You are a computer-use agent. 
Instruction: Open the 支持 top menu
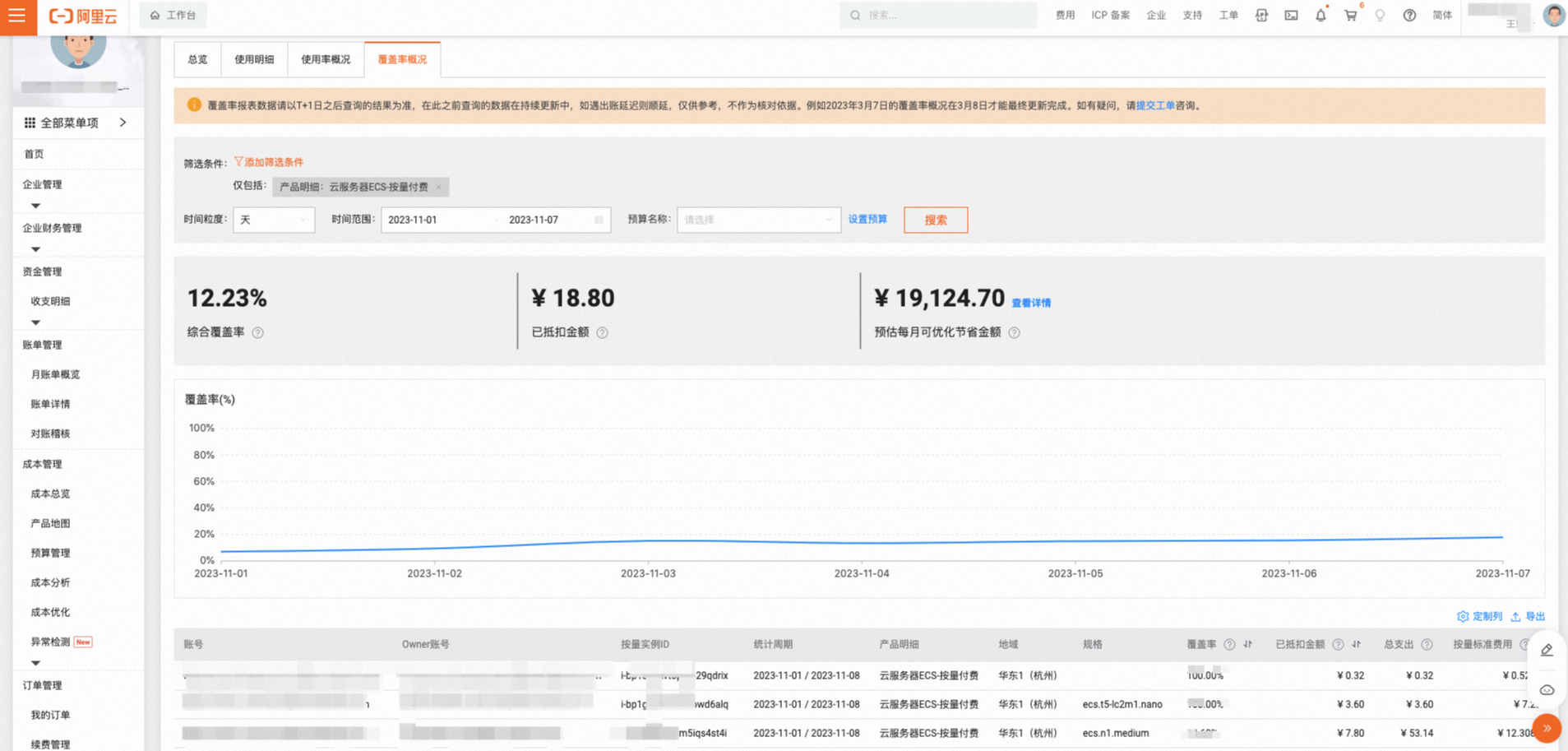coord(1192,16)
